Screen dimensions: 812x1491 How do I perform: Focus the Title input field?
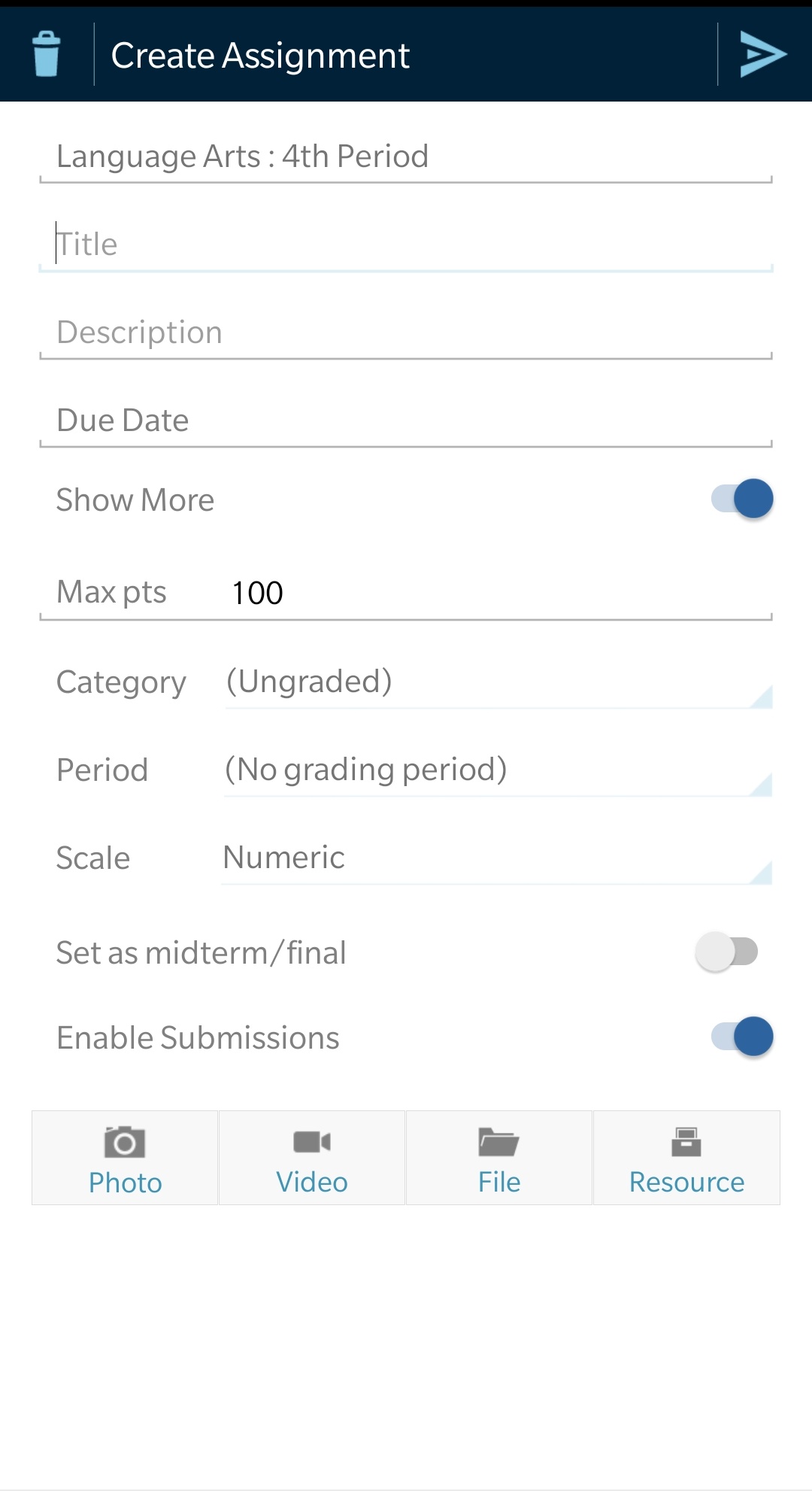pos(406,244)
